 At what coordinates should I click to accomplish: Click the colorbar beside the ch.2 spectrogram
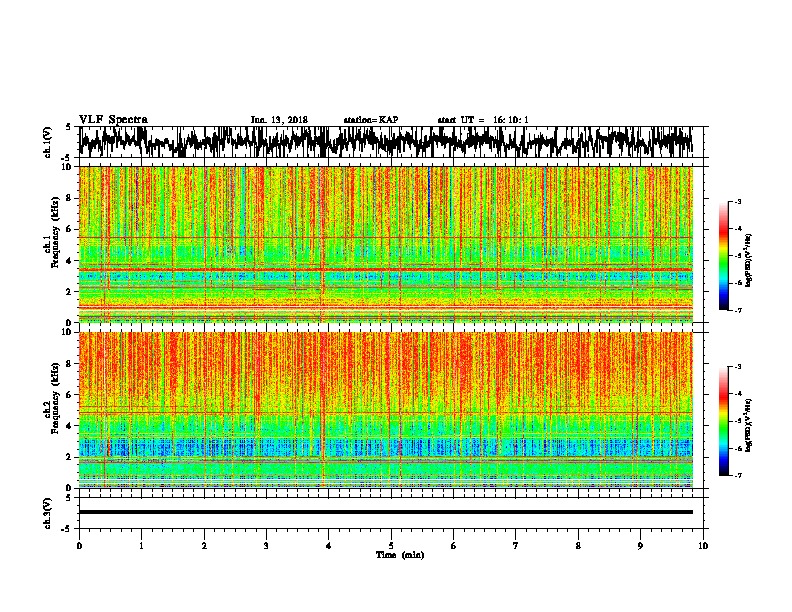click(723, 421)
